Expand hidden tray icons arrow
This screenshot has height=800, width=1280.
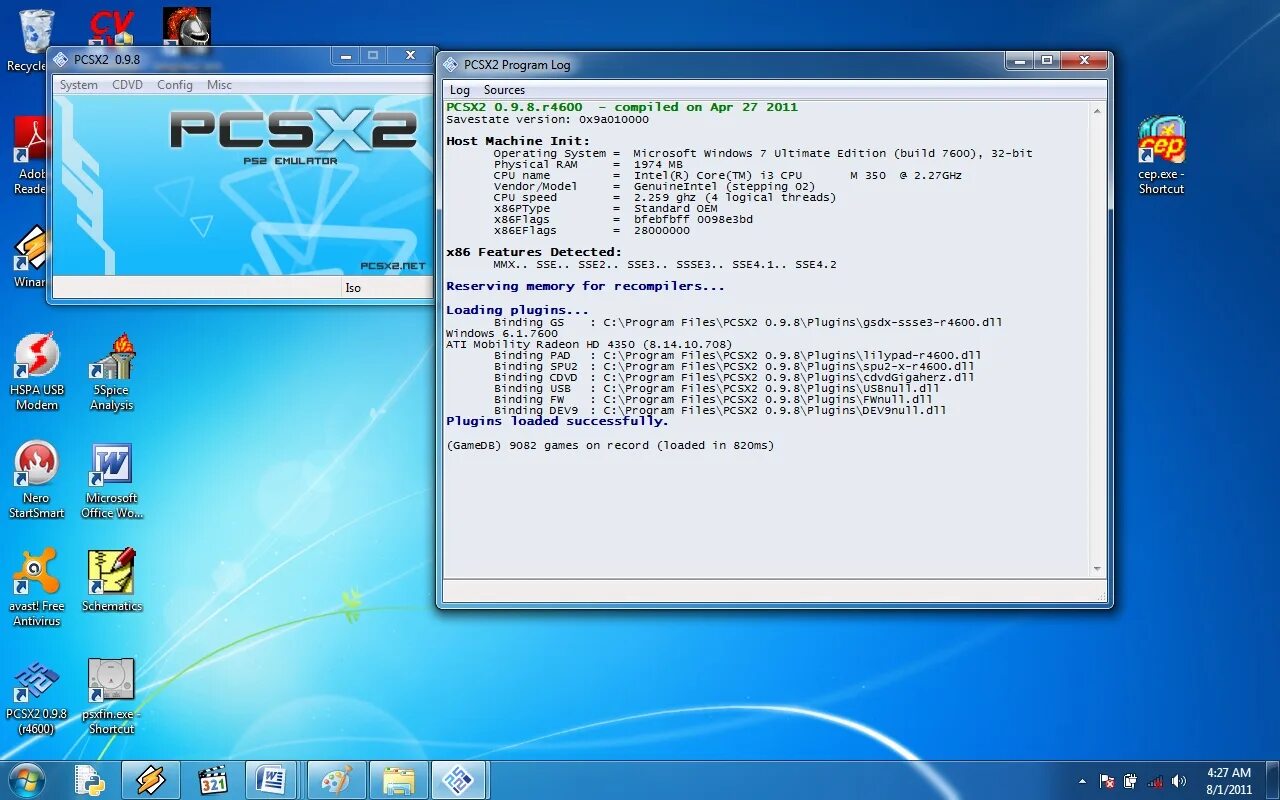[1082, 781]
